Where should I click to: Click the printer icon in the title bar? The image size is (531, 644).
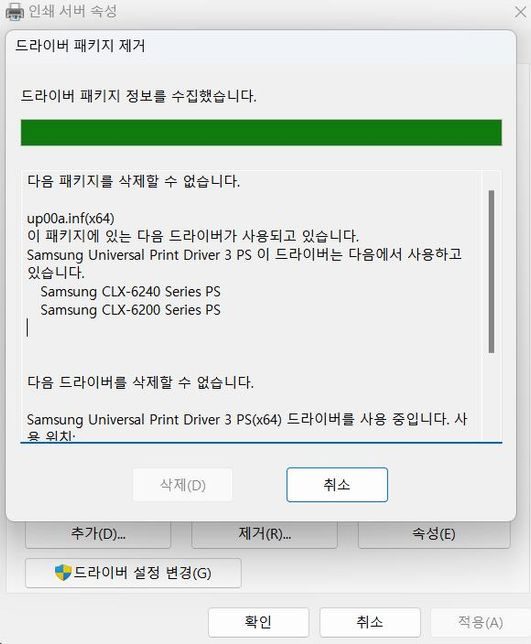coord(14,12)
